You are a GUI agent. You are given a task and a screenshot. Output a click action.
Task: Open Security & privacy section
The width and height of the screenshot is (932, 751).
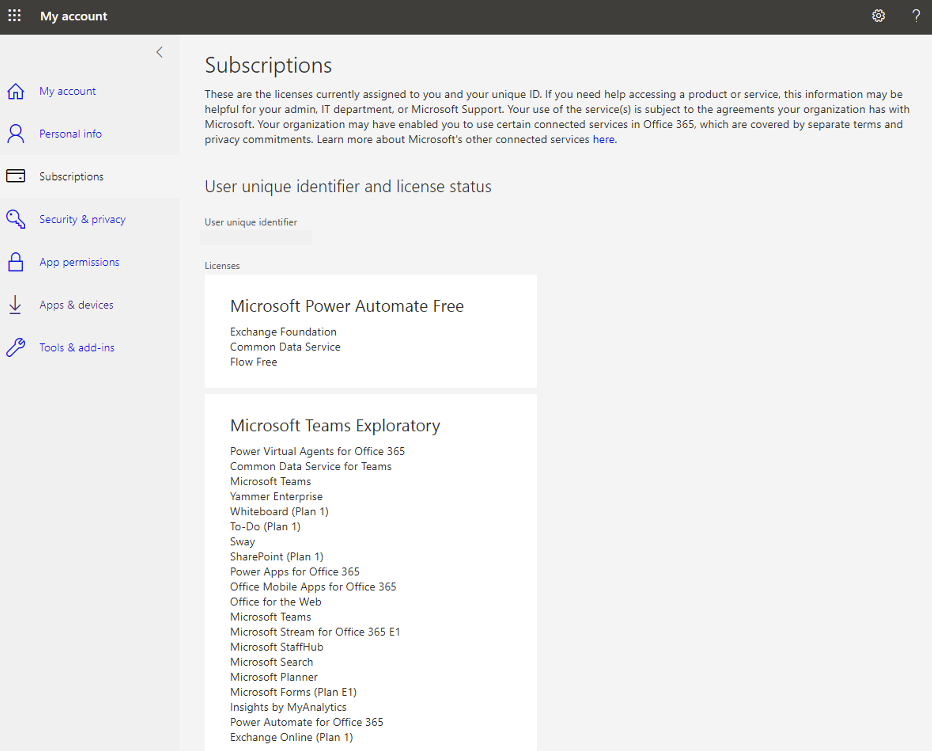[x=82, y=219]
